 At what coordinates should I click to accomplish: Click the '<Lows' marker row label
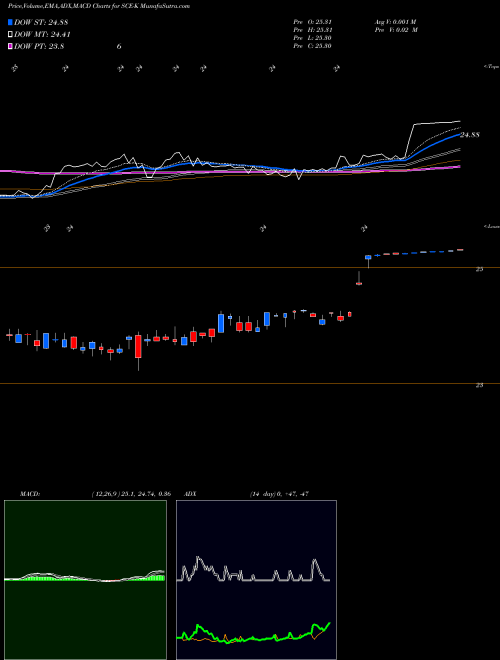(492, 226)
